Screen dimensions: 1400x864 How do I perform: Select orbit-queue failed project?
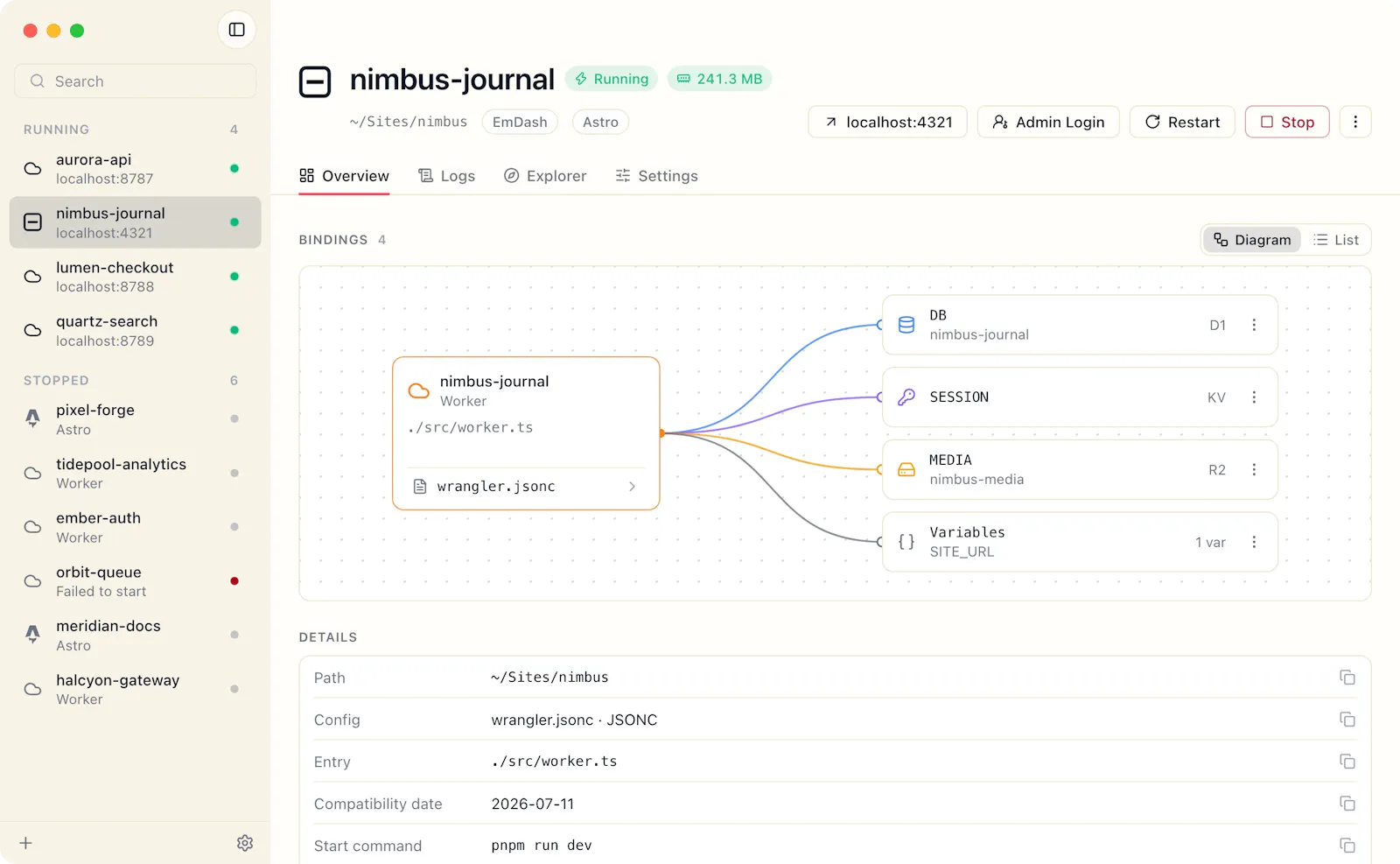(x=136, y=581)
